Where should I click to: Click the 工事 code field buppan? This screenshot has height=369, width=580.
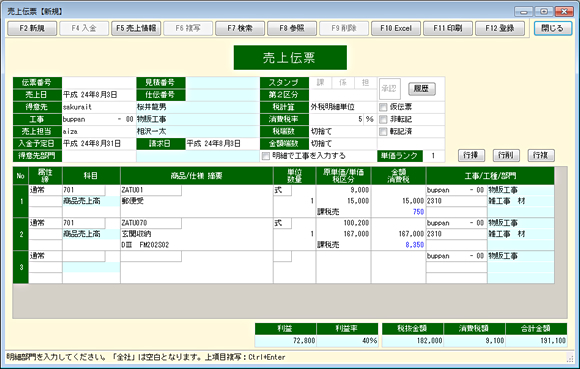[89, 119]
